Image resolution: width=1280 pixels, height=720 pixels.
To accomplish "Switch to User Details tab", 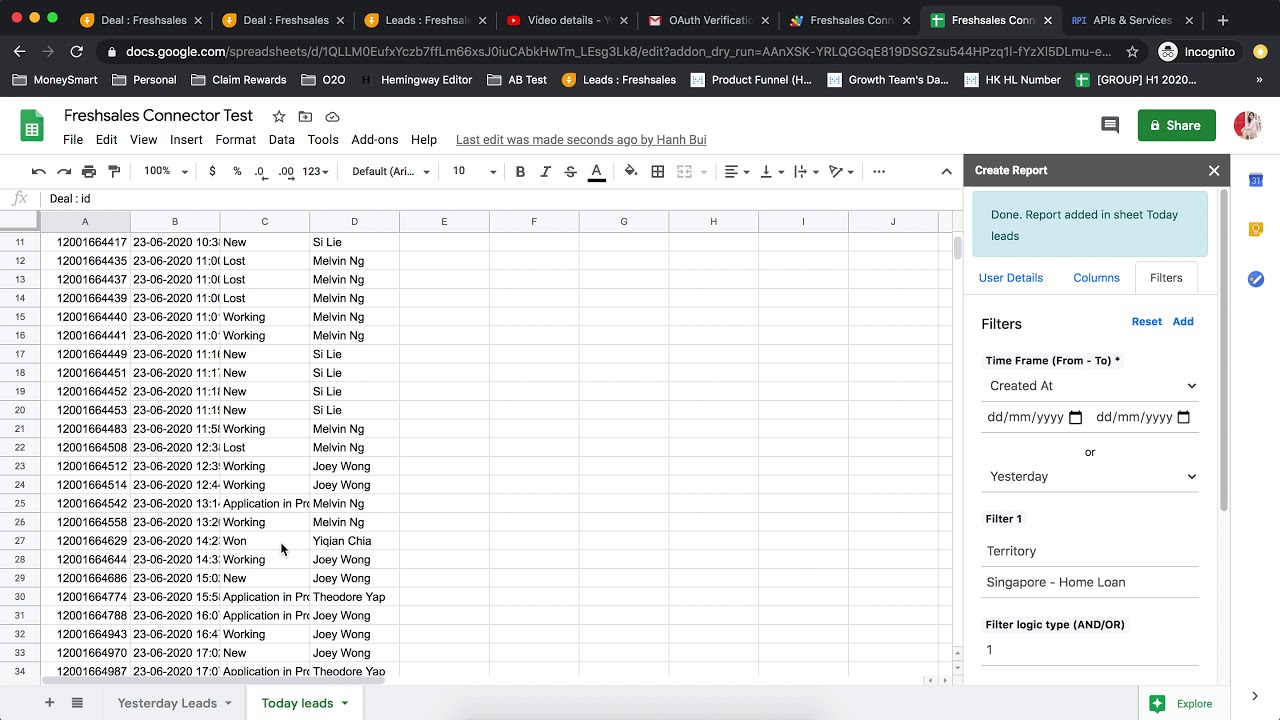I will (1010, 278).
